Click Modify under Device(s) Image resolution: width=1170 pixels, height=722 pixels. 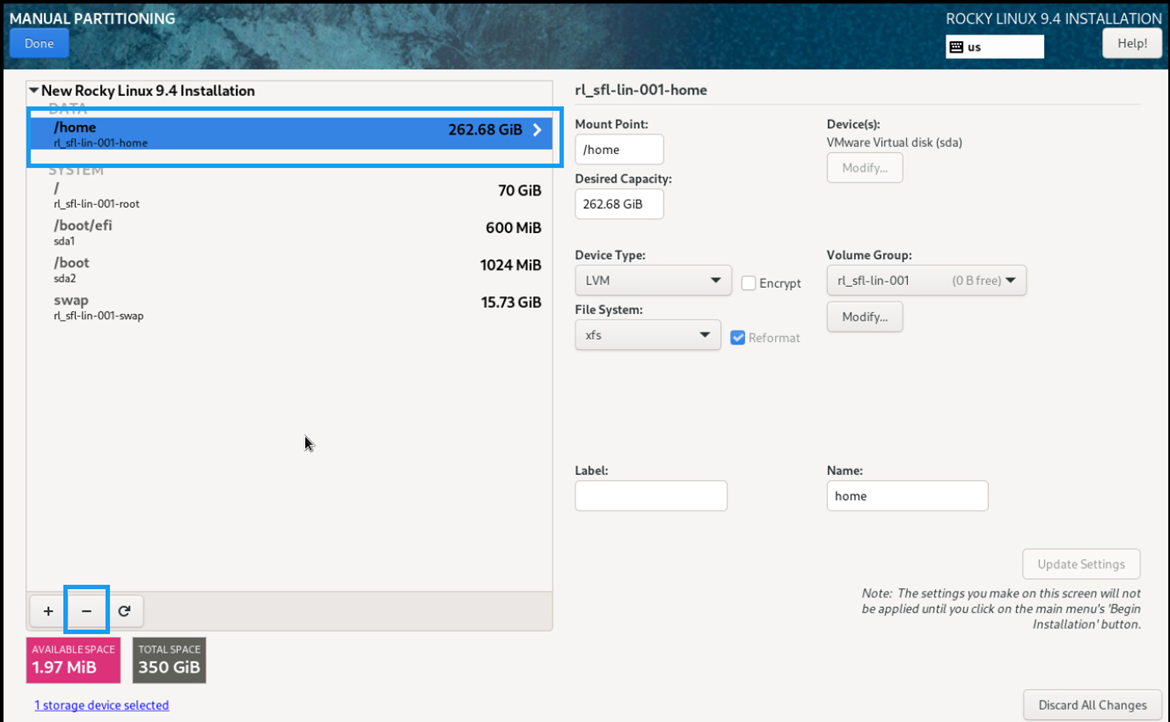(865, 168)
